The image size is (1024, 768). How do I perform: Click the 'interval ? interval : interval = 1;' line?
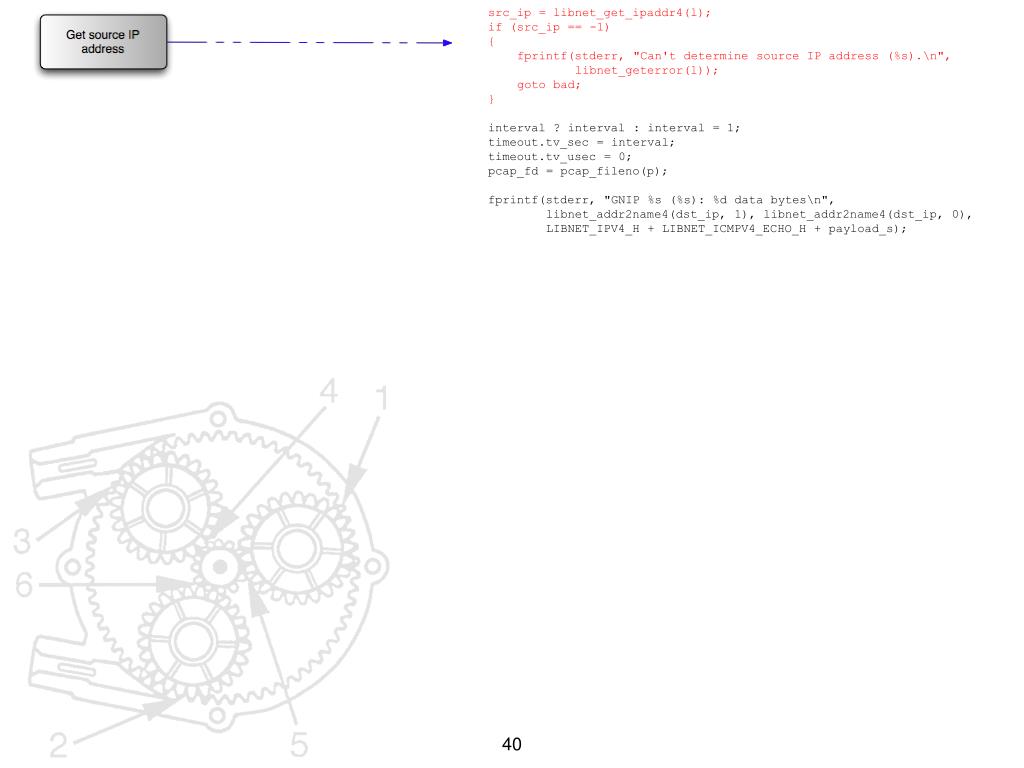(x=614, y=127)
